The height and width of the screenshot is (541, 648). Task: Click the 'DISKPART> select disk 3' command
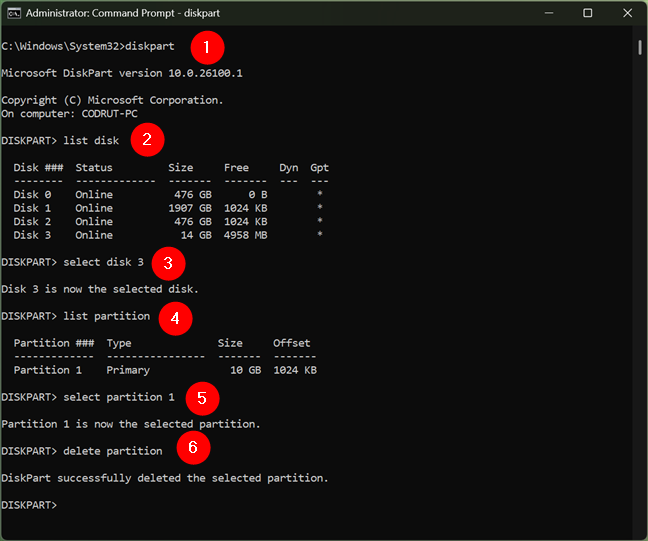pyautogui.click(x=72, y=262)
